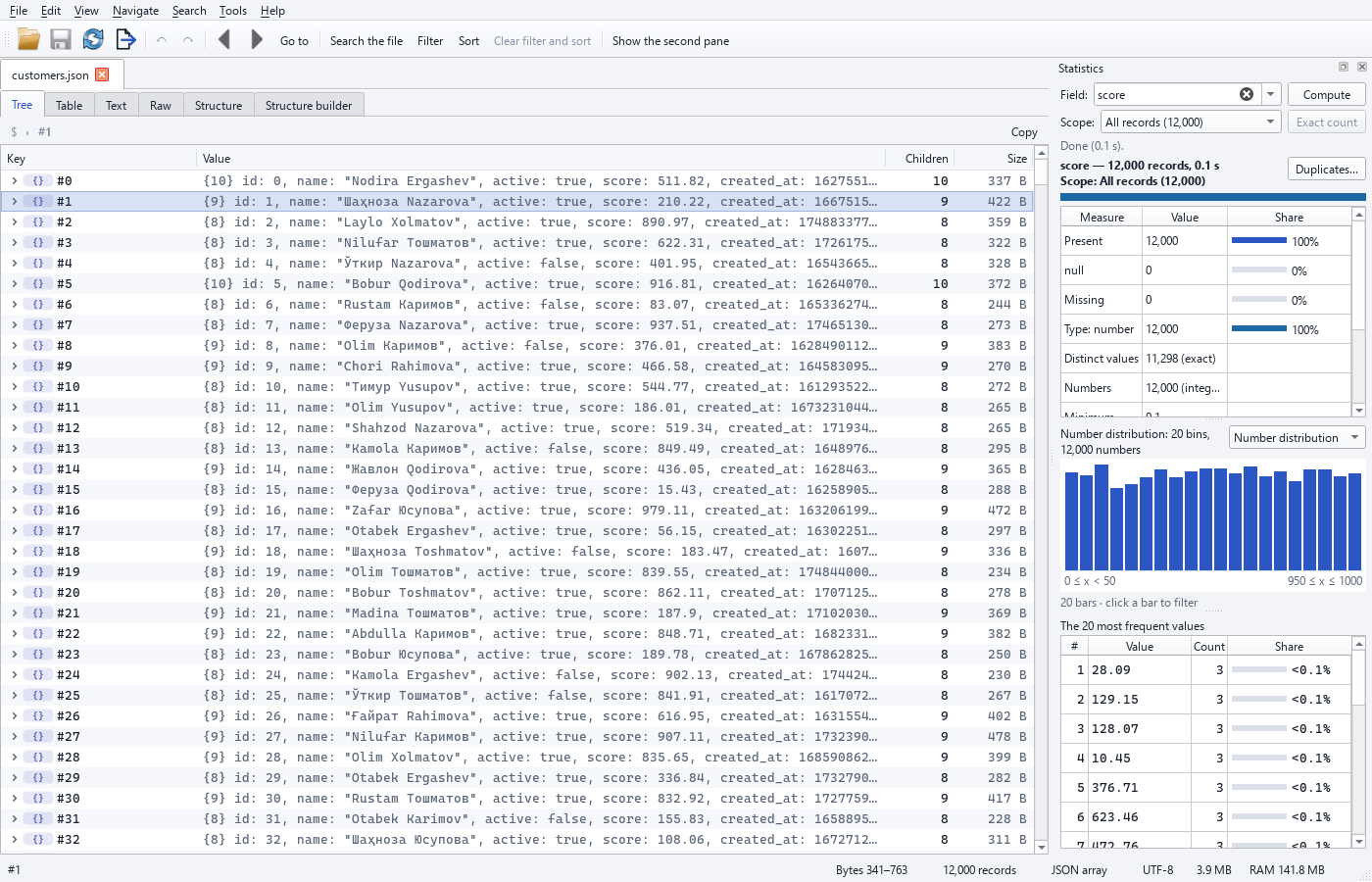Select the 28.09 row in frequent values
Screen dimensions: 1372x882
coord(1205,669)
